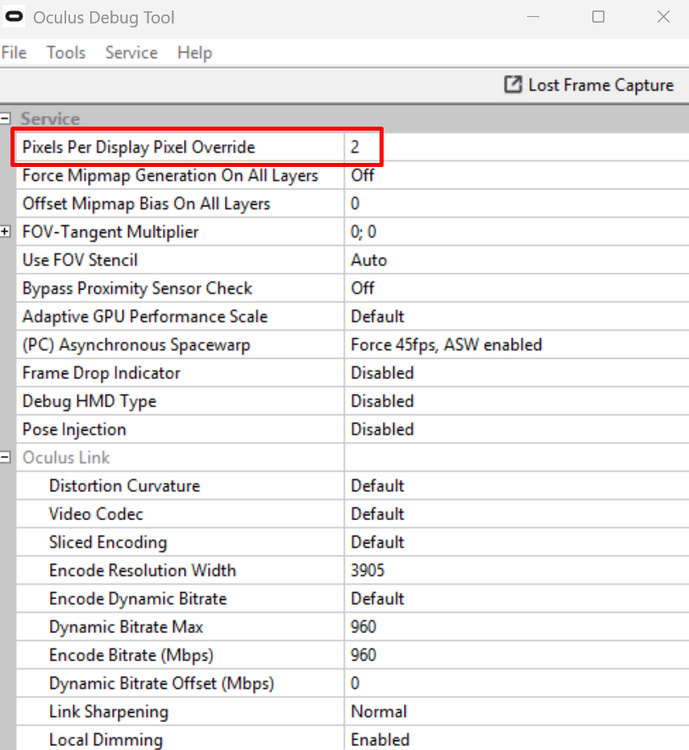Select the Debug HMD Type label
This screenshot has width=689, height=750.
pos(89,401)
